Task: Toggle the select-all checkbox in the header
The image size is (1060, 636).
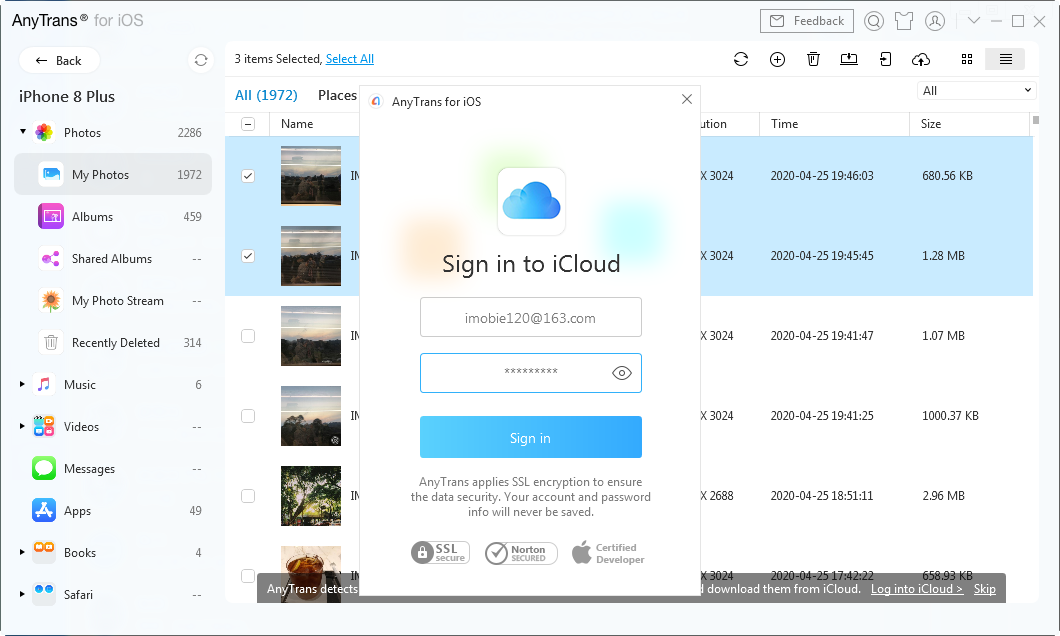Action: point(247,123)
